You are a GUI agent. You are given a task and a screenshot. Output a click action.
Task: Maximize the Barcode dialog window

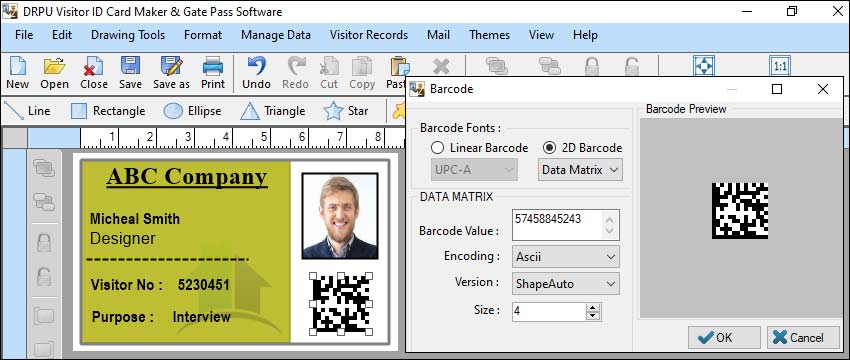(x=777, y=89)
